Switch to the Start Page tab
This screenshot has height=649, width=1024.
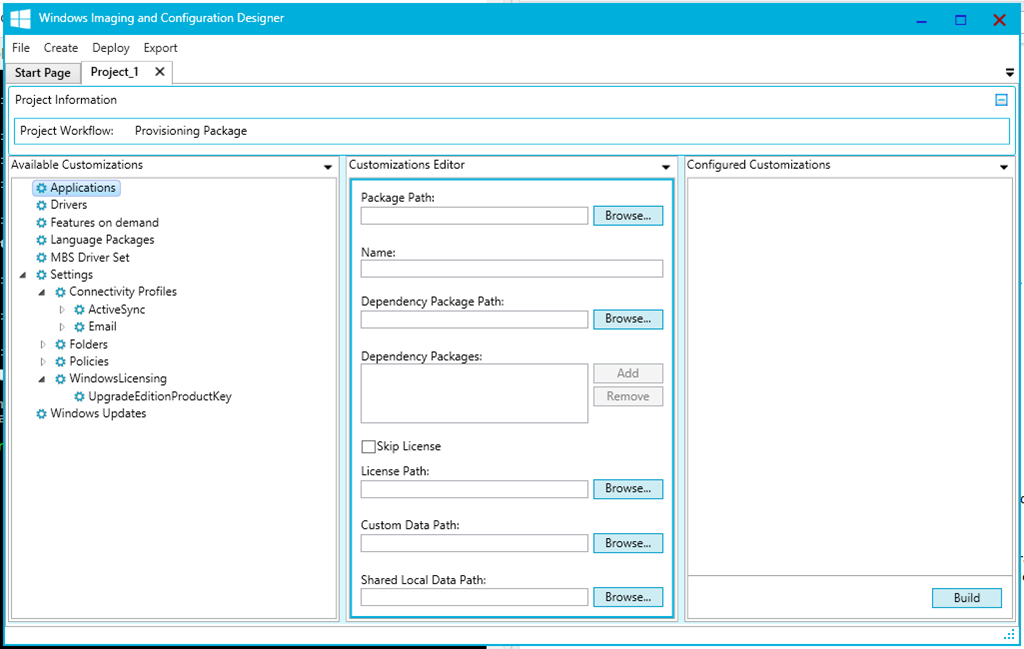pos(42,73)
